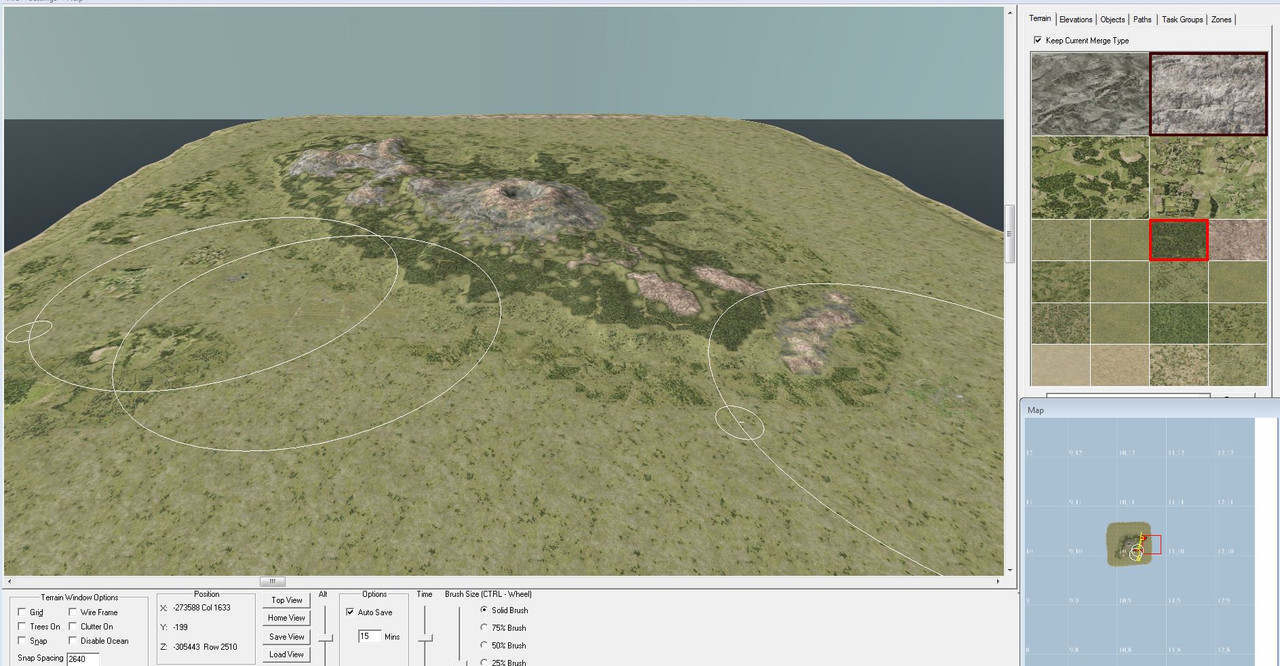The image size is (1280, 666).
Task: Choose the 50% Brush option
Action: tap(485, 645)
